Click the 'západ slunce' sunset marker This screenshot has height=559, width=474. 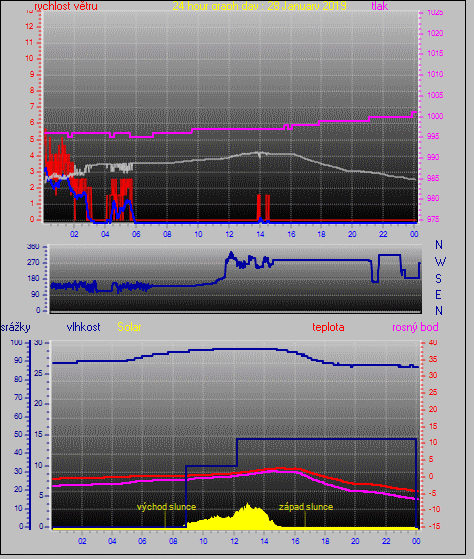point(306,507)
